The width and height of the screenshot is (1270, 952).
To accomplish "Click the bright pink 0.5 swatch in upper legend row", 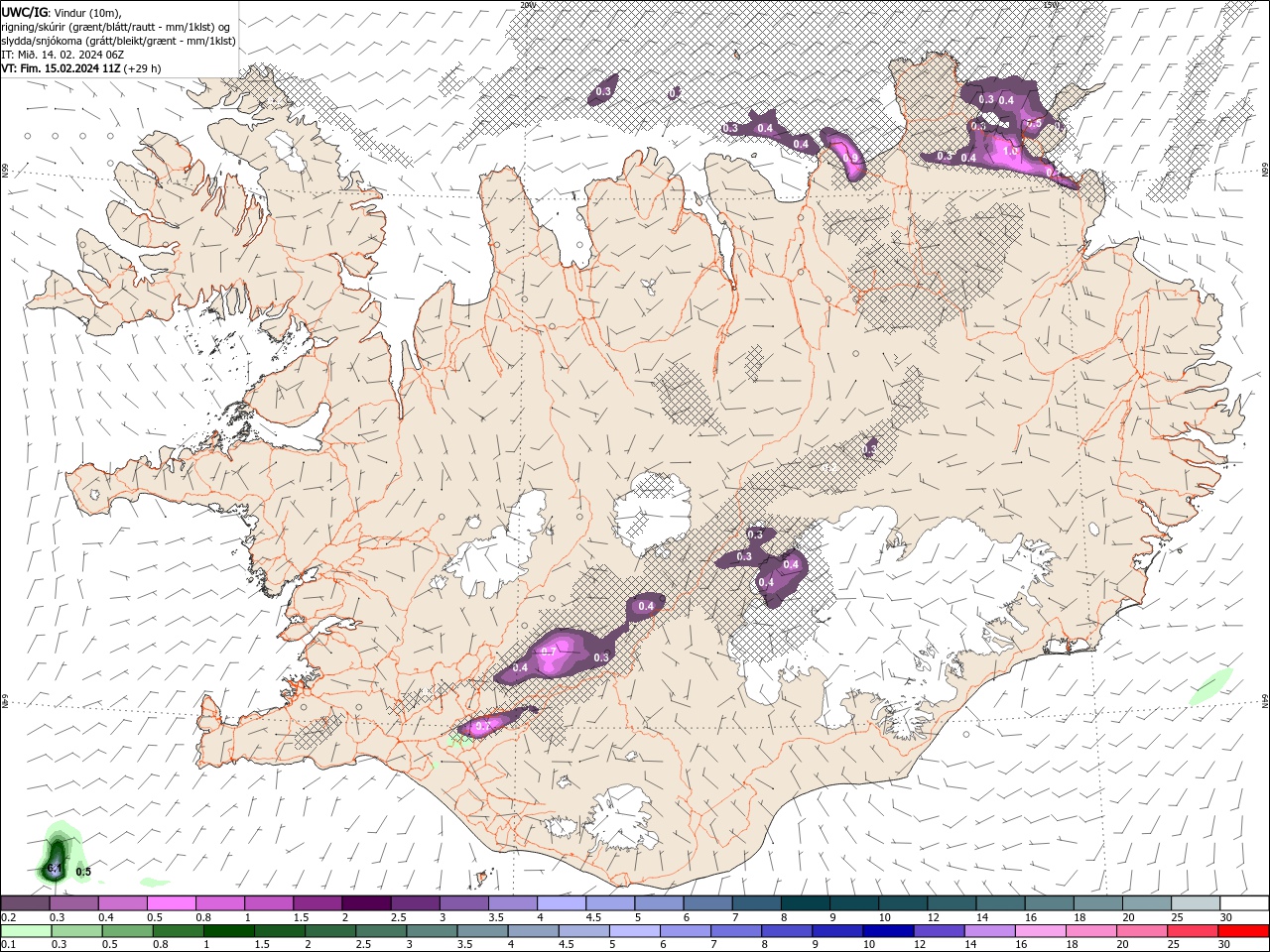I will [x=172, y=903].
